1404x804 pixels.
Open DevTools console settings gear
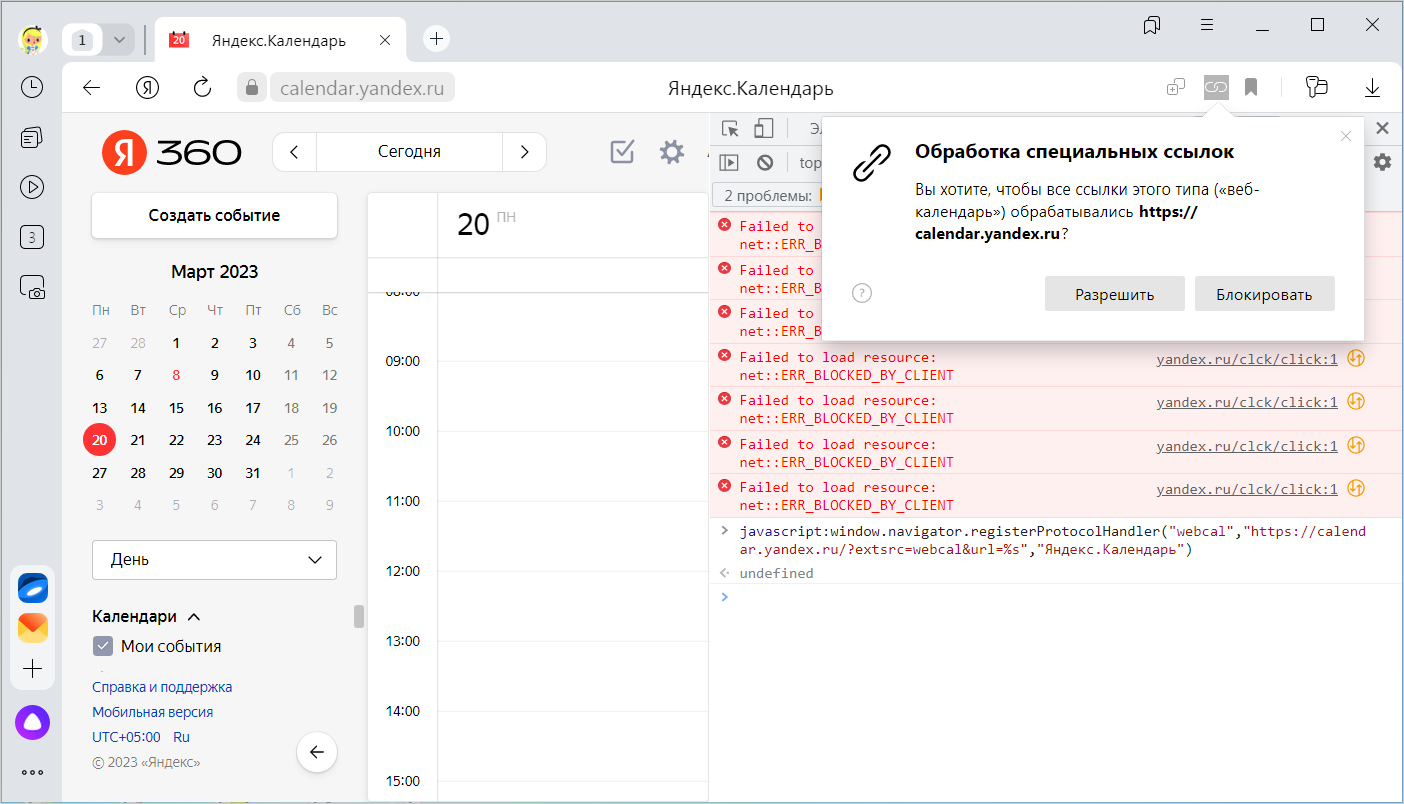pos(1382,162)
